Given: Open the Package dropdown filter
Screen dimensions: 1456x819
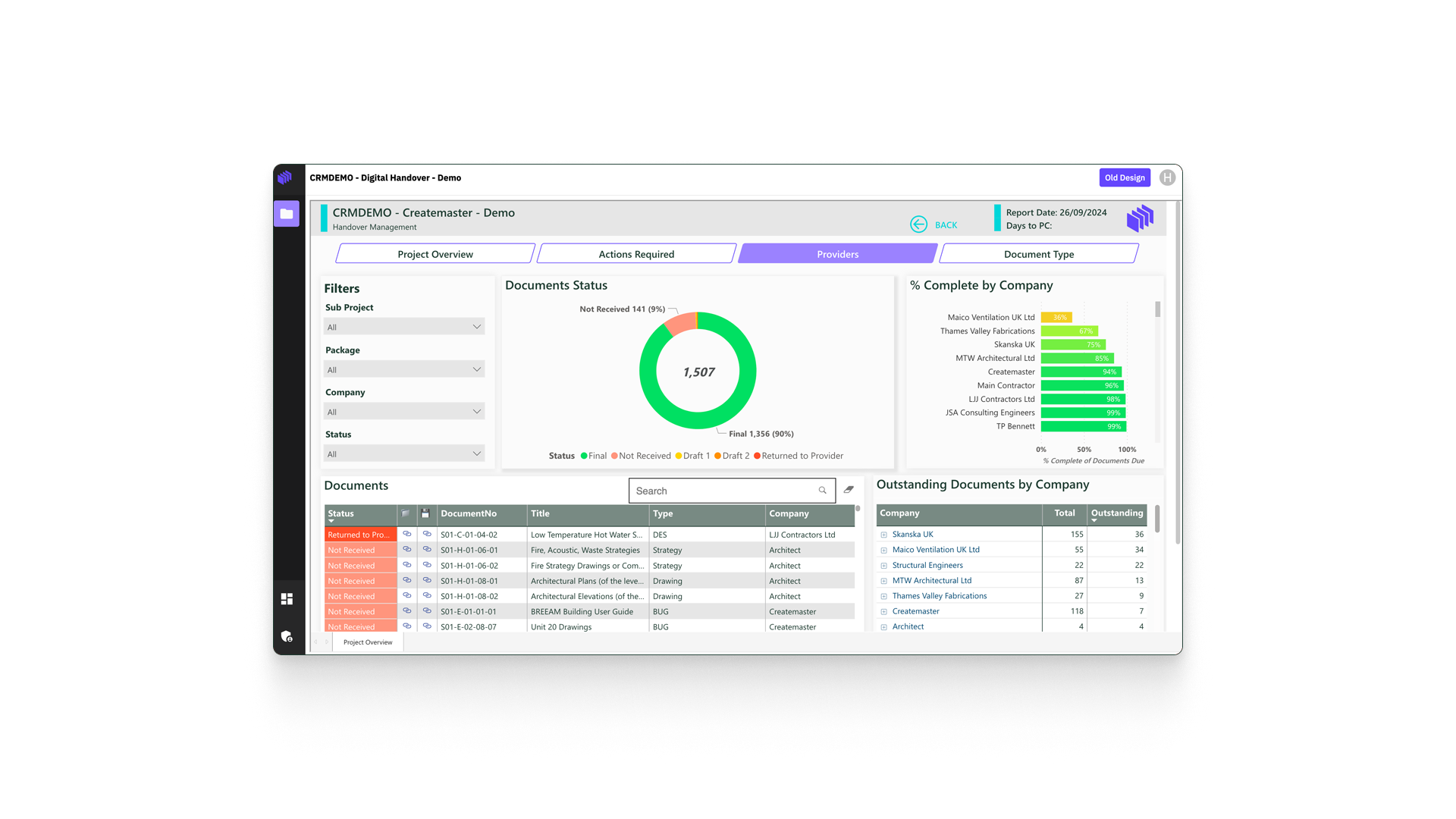Looking at the screenshot, I should coord(404,369).
